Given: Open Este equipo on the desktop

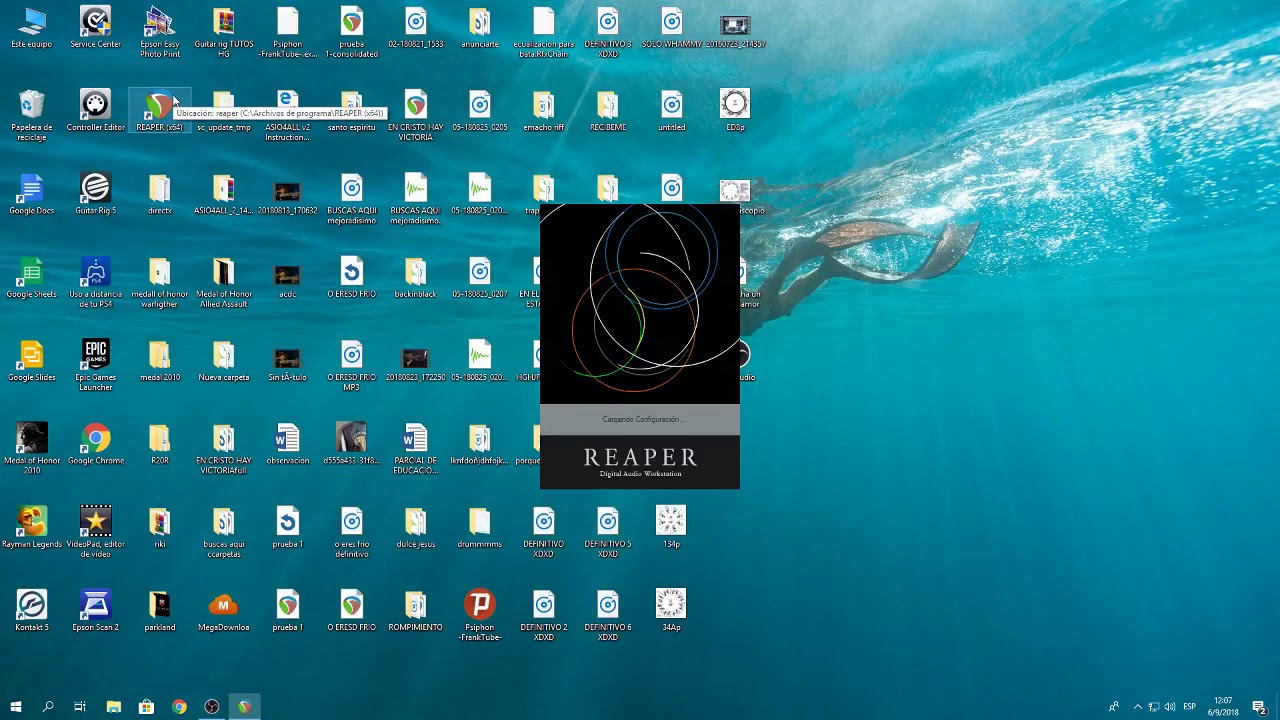Looking at the screenshot, I should point(32,28).
